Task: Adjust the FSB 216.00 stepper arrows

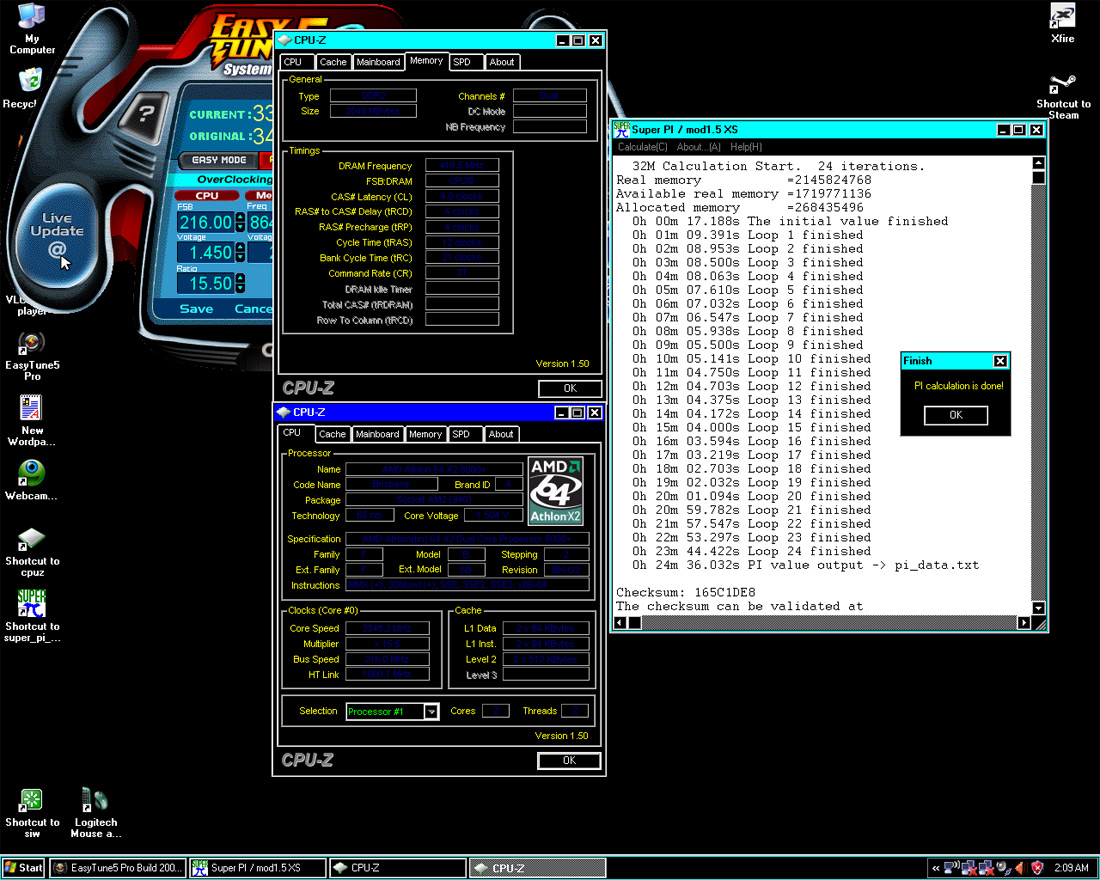Action: point(240,222)
